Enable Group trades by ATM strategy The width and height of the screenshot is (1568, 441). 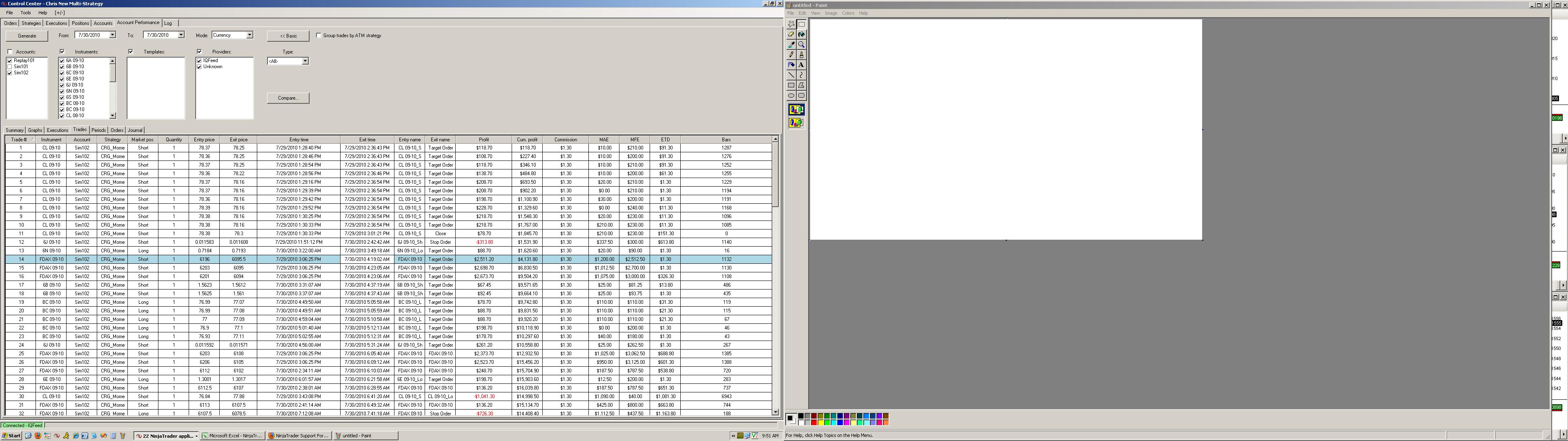pos(318,36)
